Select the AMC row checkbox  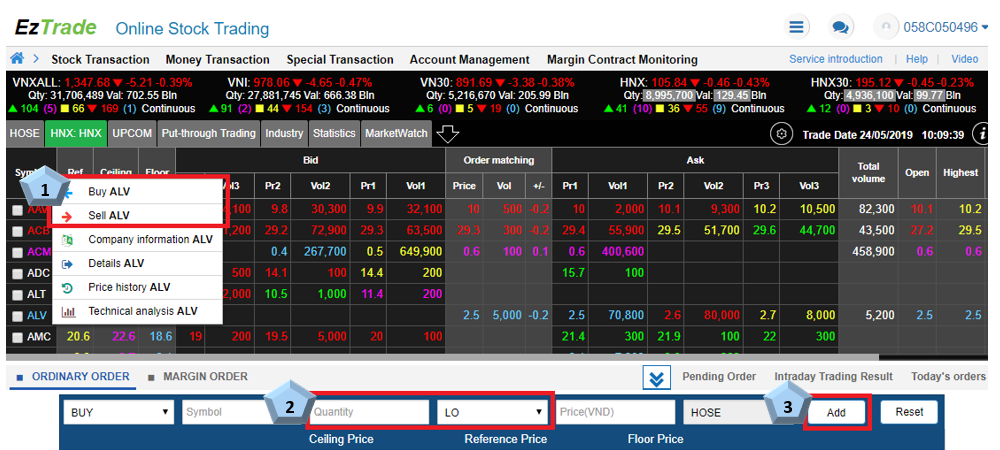click(17, 338)
